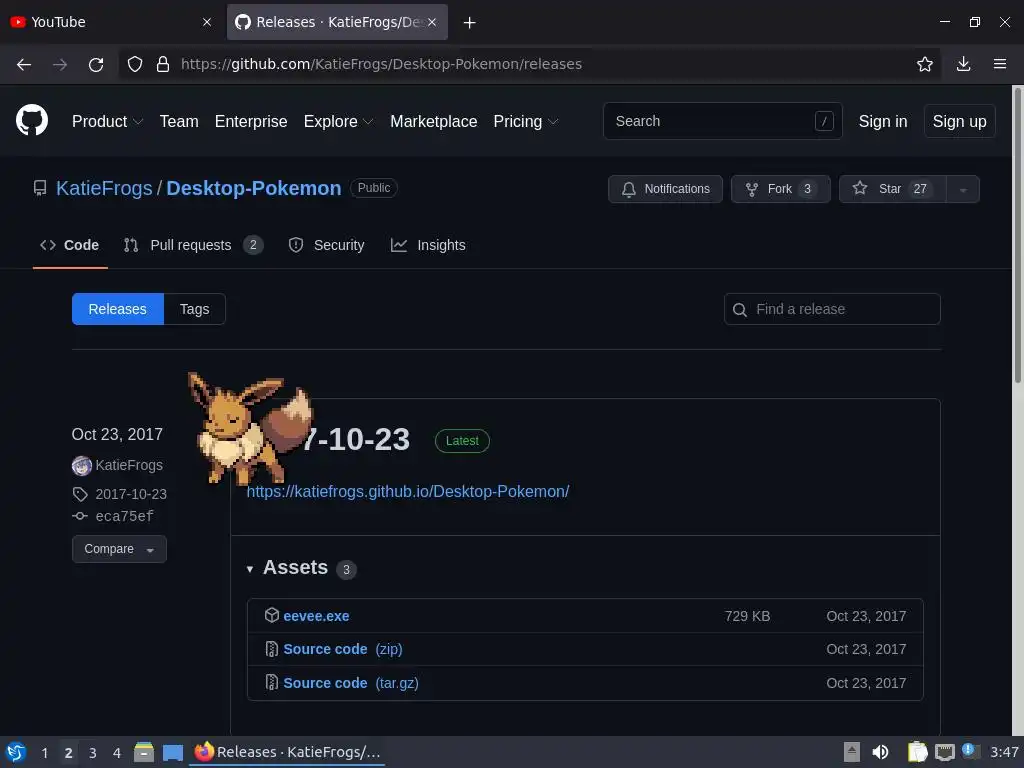Click the Notifications button
The height and width of the screenshot is (768, 1024).
(x=665, y=189)
